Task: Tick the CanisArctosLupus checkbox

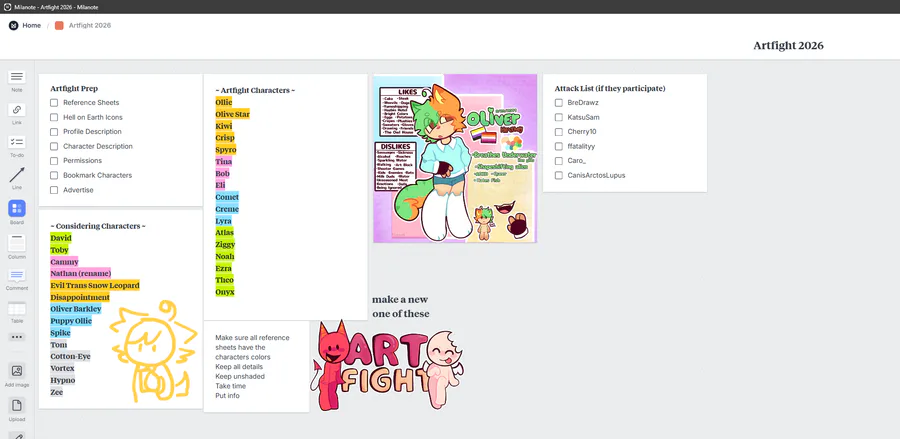Action: (x=558, y=175)
